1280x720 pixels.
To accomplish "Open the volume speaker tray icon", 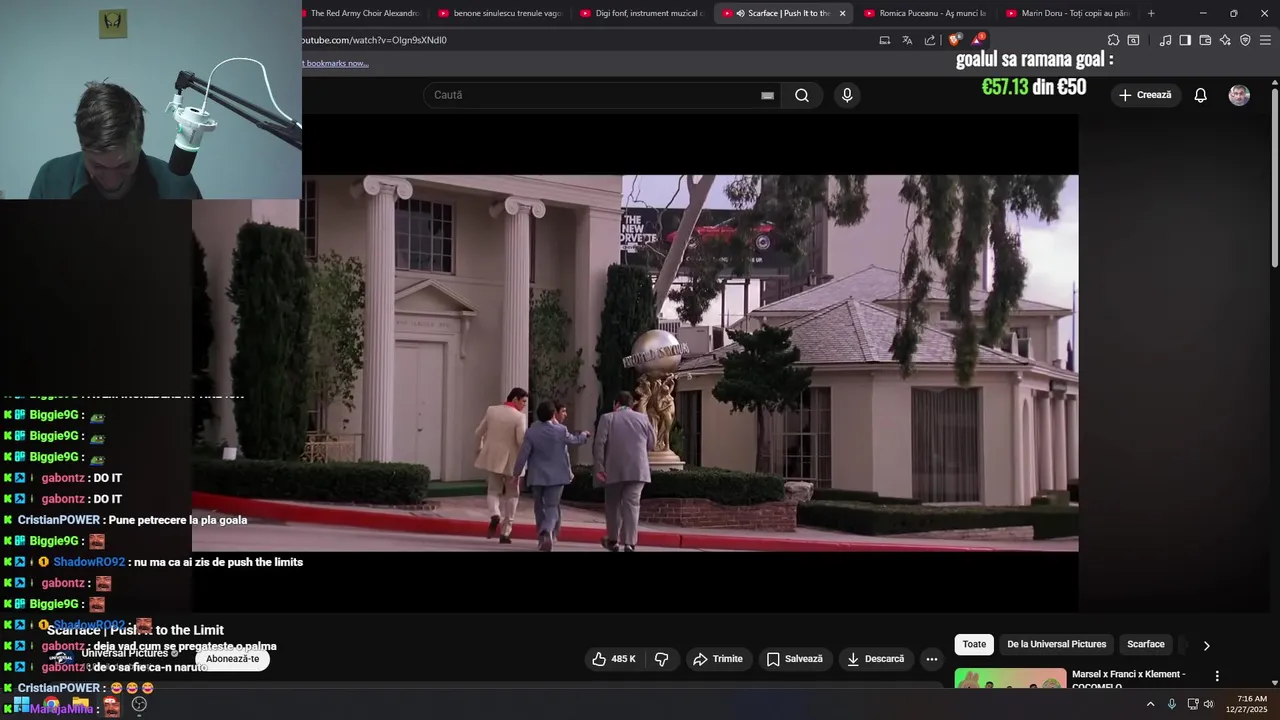I will [1208, 704].
